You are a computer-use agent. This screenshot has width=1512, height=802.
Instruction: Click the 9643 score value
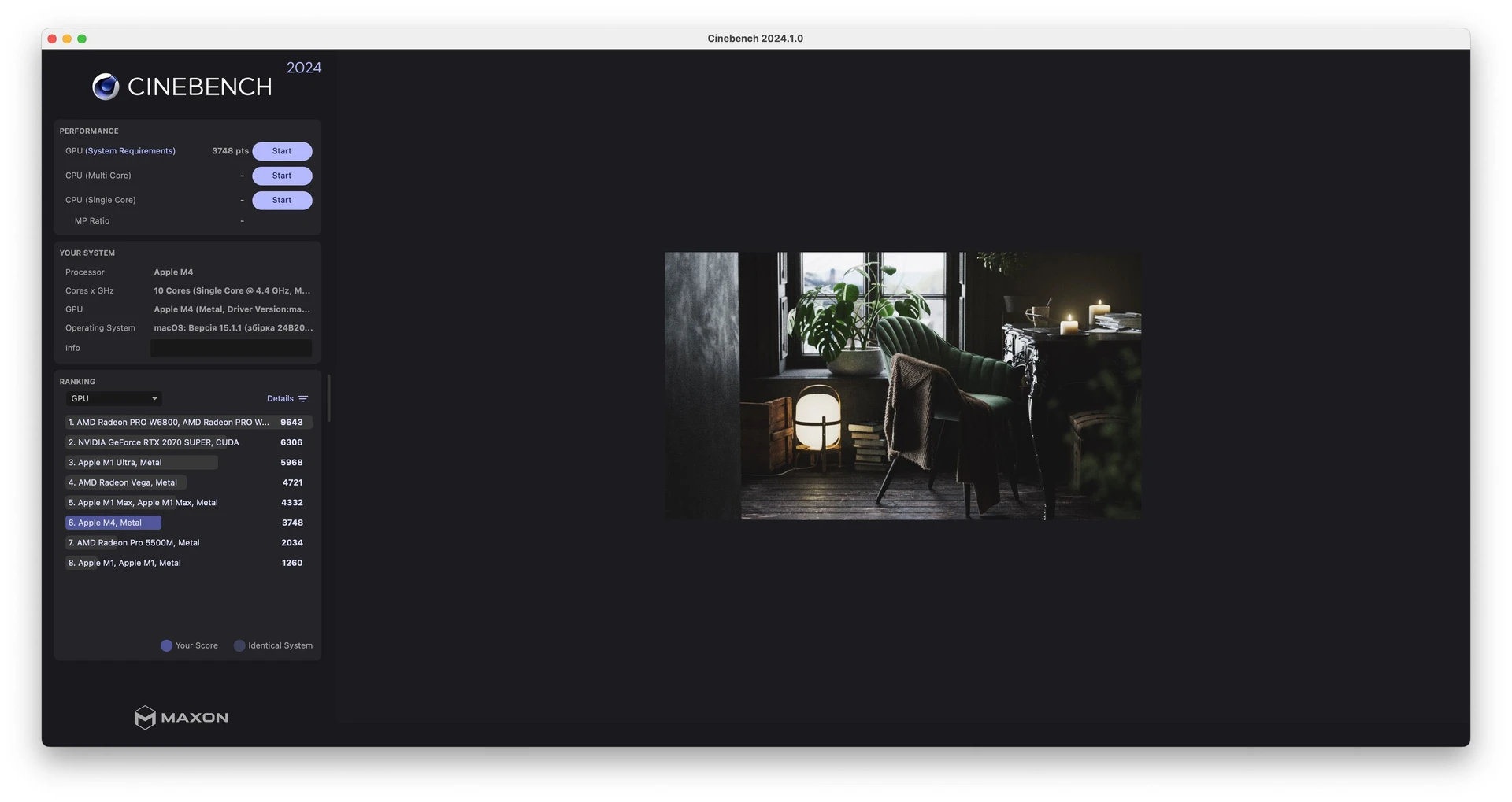[291, 423]
